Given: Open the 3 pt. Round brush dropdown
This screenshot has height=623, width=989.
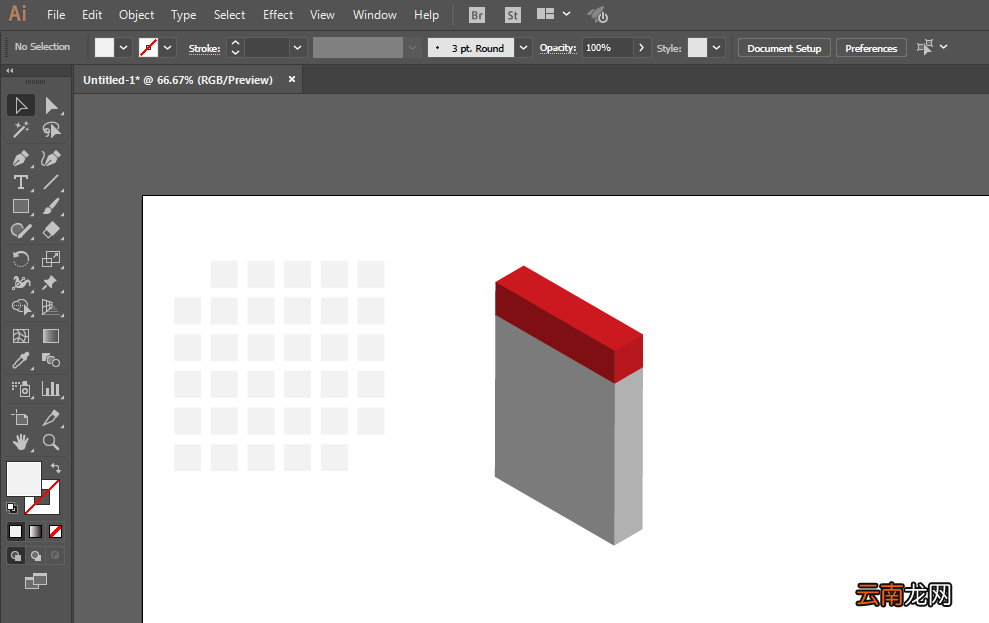Looking at the screenshot, I should [x=524, y=48].
